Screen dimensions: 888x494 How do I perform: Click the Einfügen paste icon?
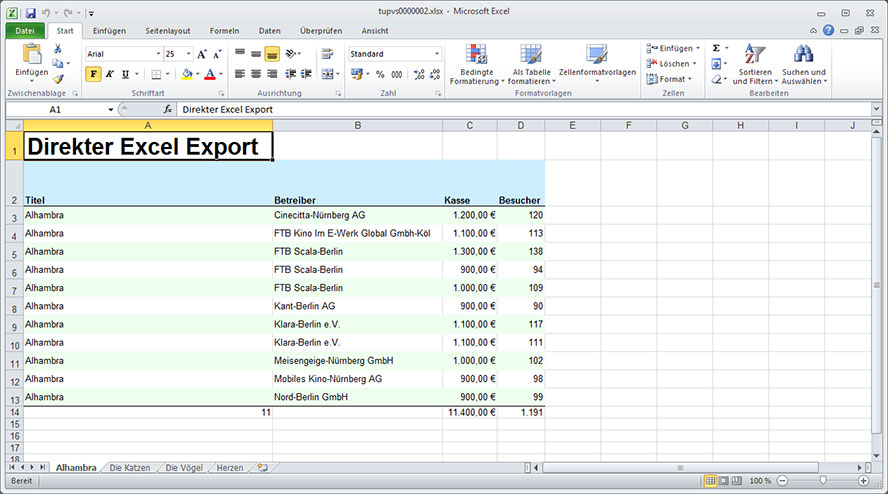click(31, 56)
